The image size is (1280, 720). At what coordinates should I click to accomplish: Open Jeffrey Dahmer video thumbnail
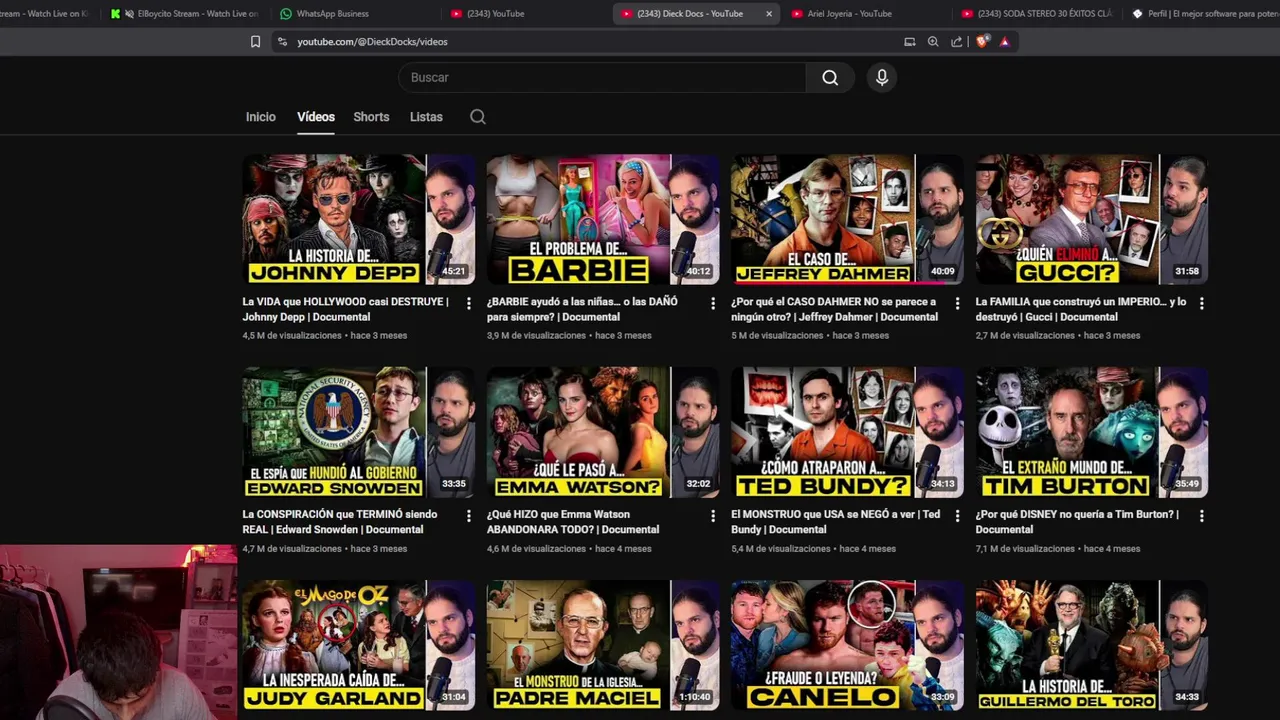point(847,219)
